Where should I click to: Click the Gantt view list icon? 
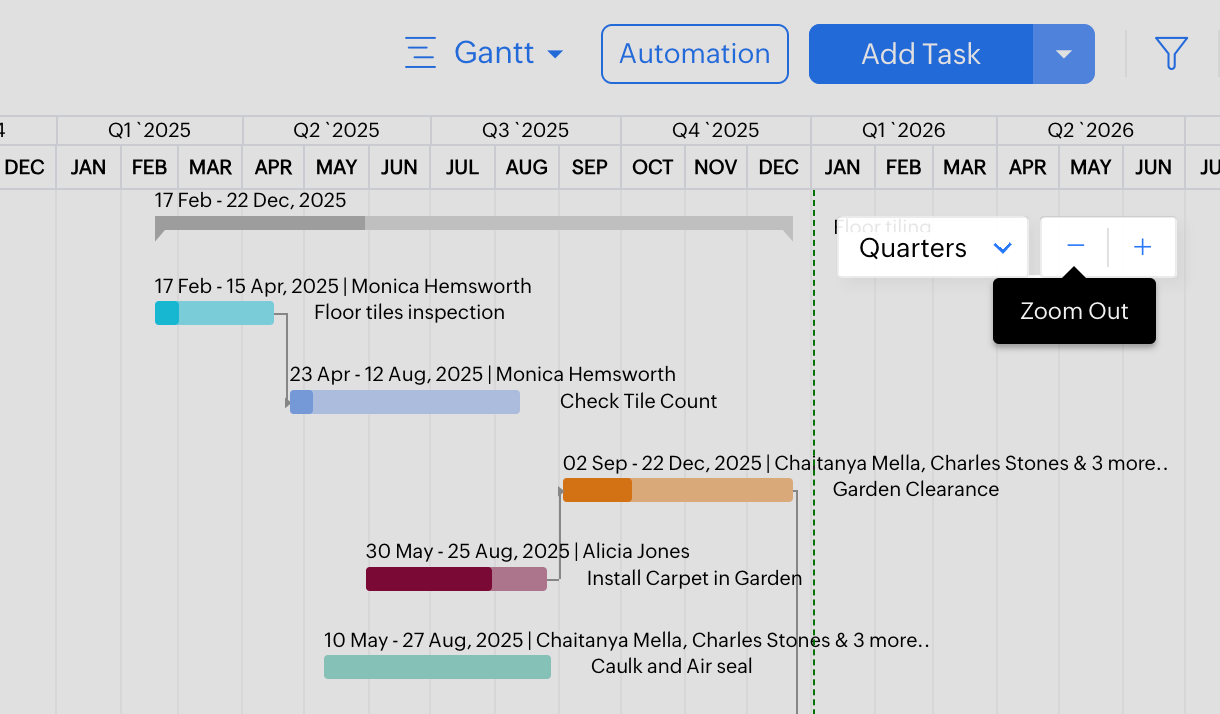point(420,53)
